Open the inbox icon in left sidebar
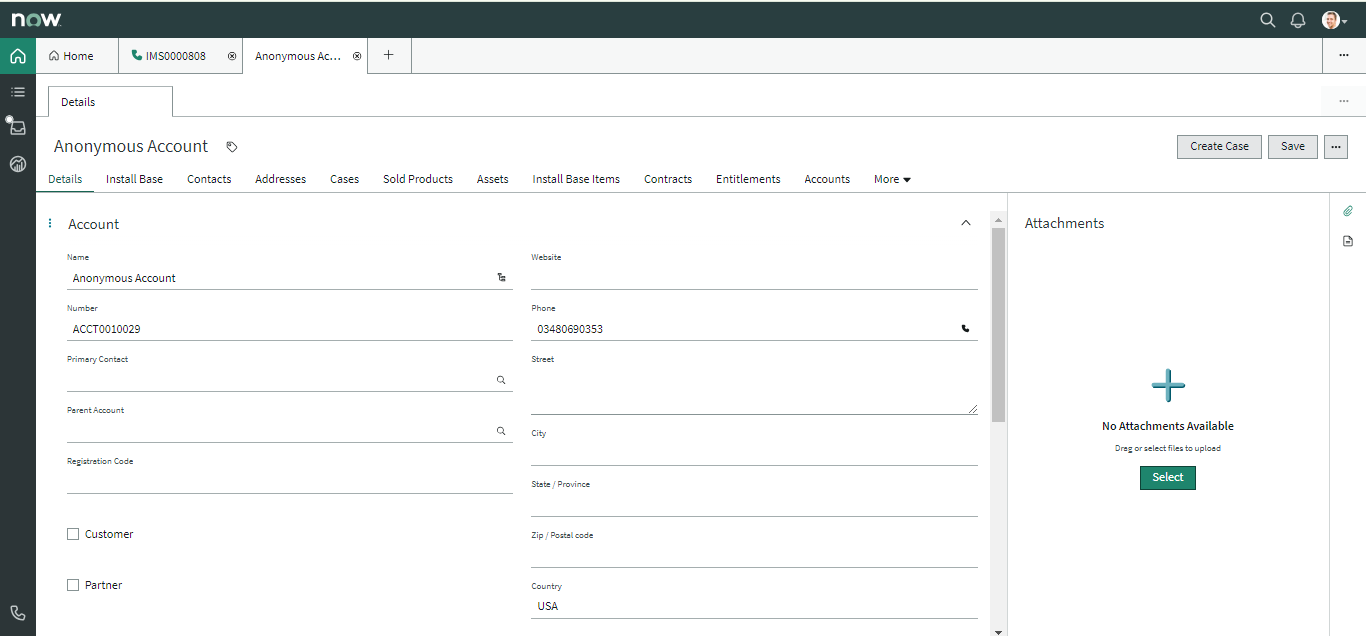This screenshot has height=636, width=1366. [17, 127]
